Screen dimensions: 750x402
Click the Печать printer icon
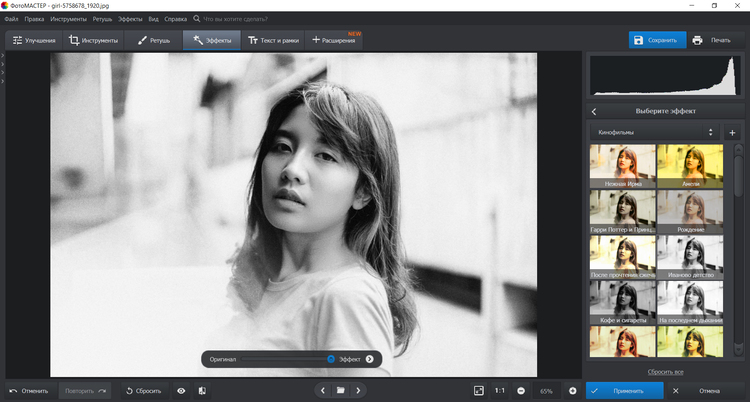tap(697, 40)
